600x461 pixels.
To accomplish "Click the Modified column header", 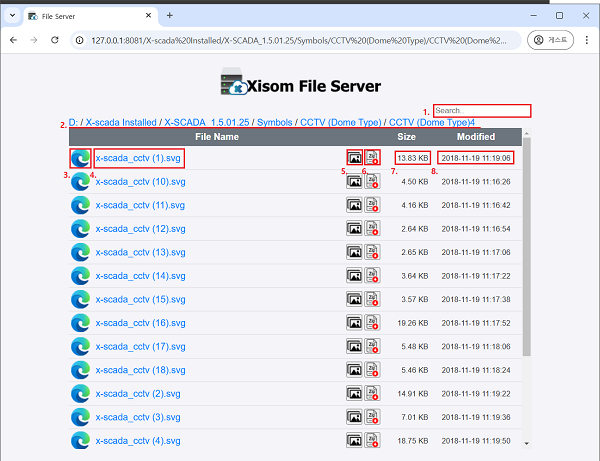I will point(476,137).
